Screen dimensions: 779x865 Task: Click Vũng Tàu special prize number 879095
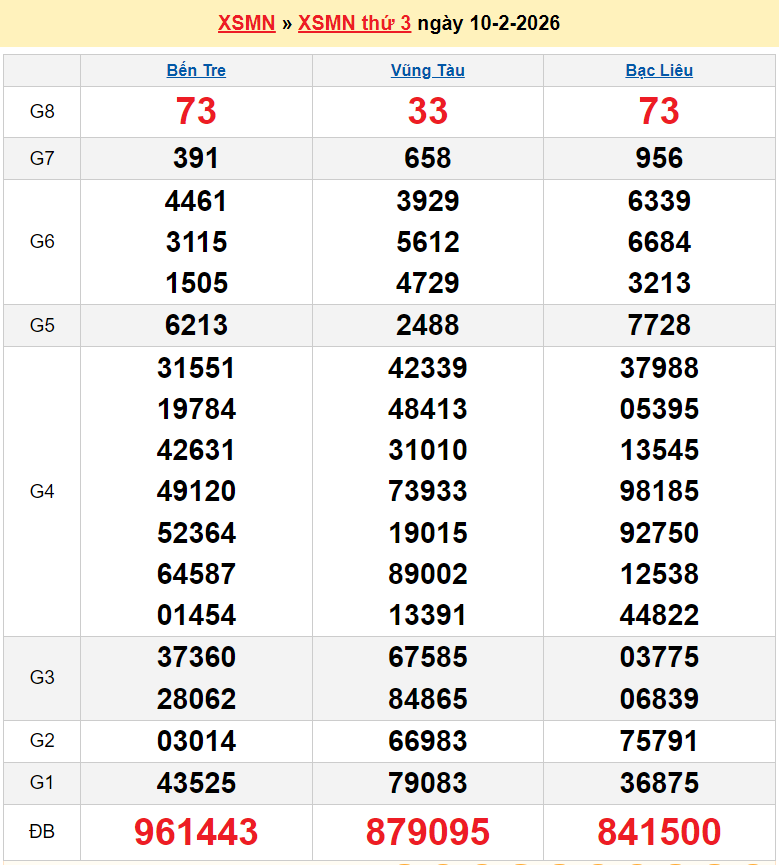427,832
